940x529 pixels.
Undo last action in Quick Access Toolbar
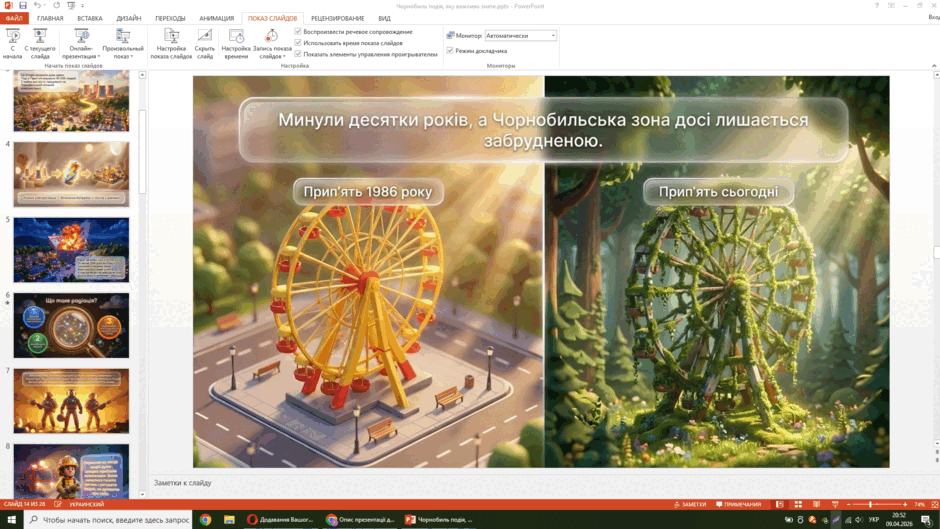[x=37, y=5]
